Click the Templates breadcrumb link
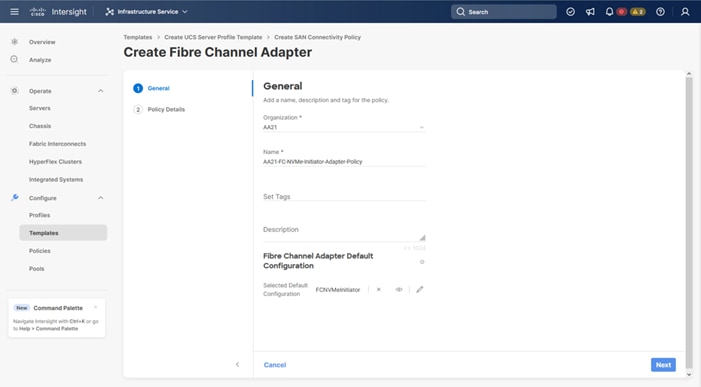This screenshot has width=701, height=387. pyautogui.click(x=138, y=37)
